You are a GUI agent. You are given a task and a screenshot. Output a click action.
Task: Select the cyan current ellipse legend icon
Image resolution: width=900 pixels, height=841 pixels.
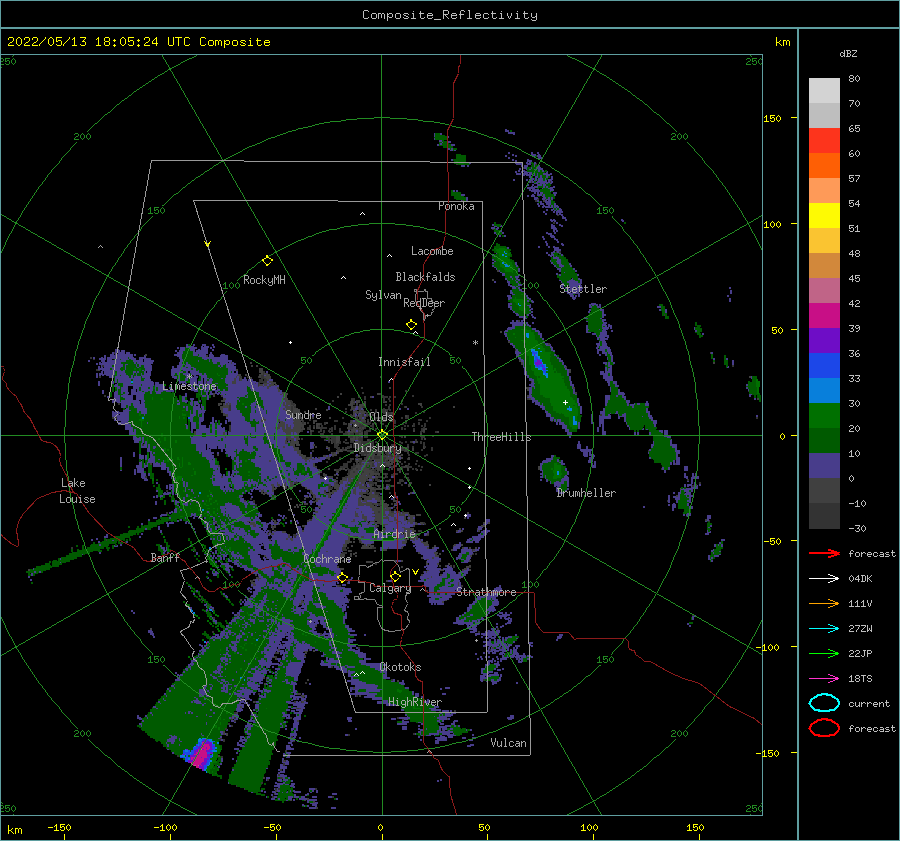824,703
